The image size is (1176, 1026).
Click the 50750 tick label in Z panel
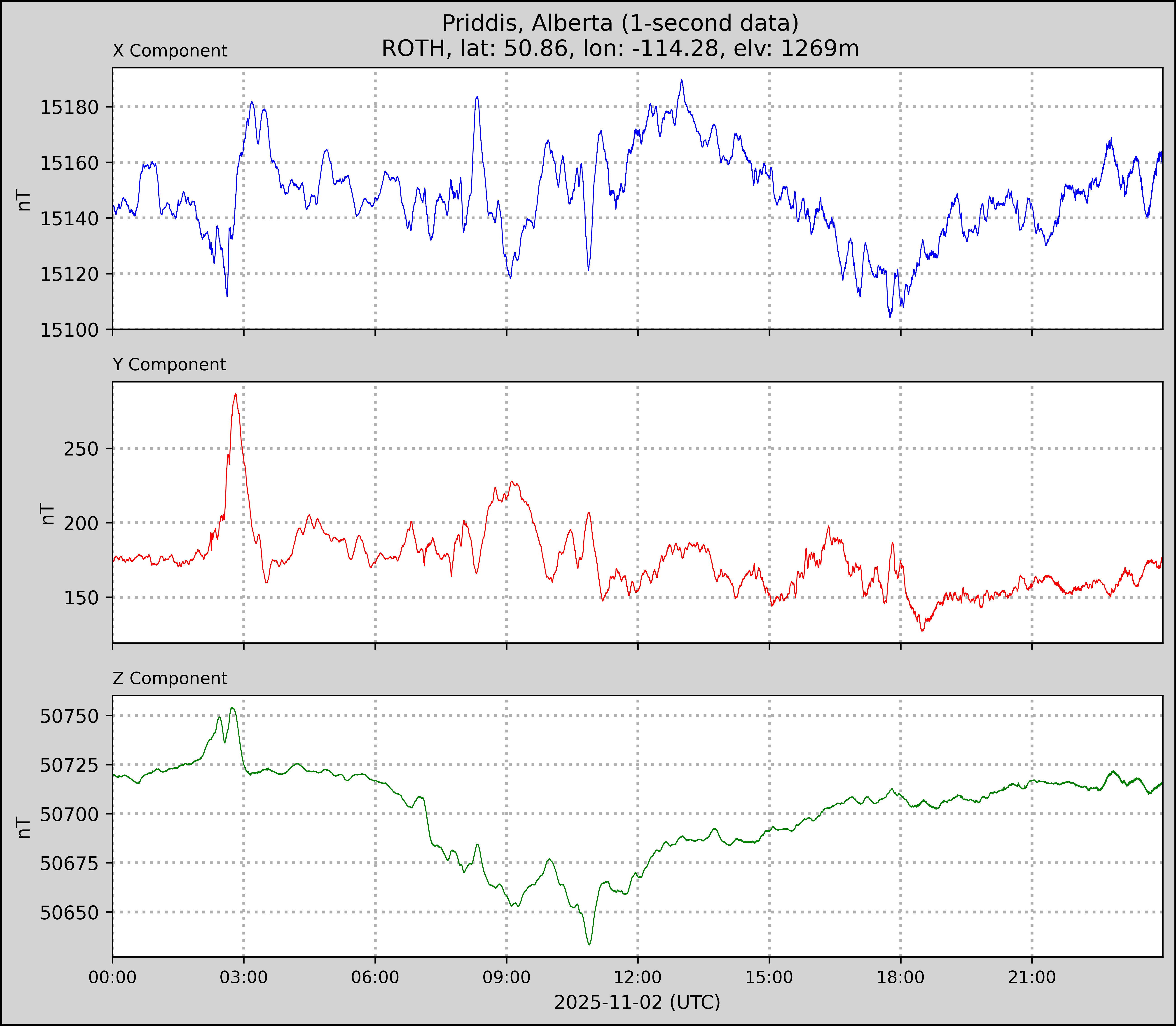[x=69, y=716]
